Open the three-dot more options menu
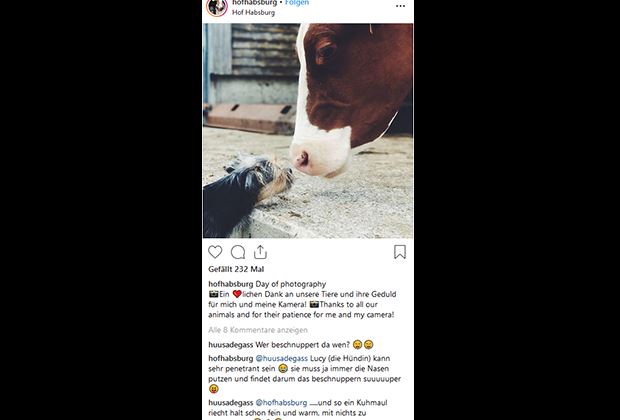This screenshot has width=620, height=420. point(400,6)
